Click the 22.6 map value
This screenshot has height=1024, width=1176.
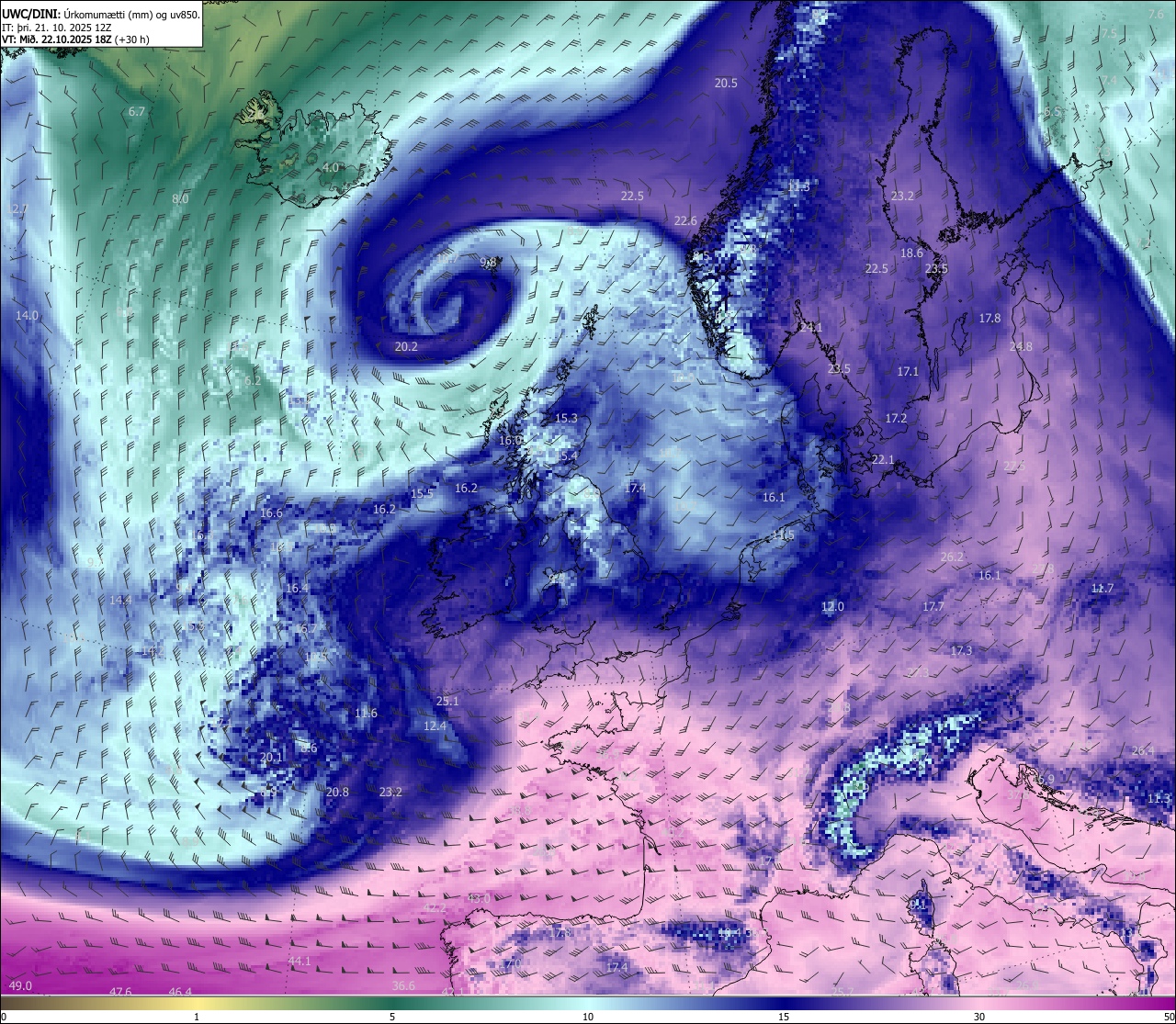click(685, 220)
